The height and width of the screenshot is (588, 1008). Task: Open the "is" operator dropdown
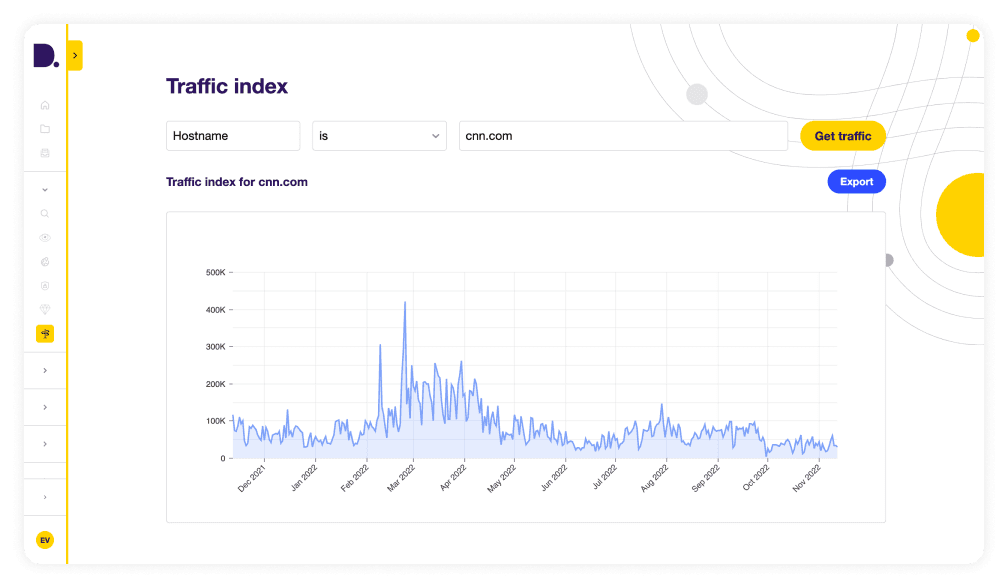click(x=379, y=136)
